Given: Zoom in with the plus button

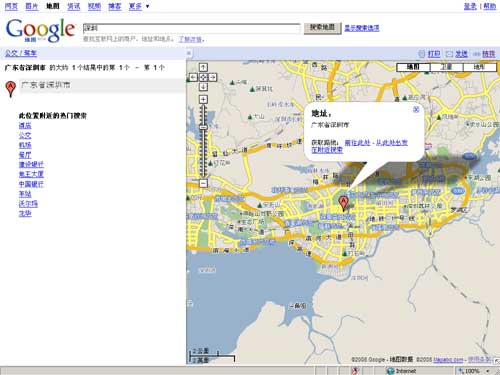Looking at the screenshot, I should [x=203, y=99].
